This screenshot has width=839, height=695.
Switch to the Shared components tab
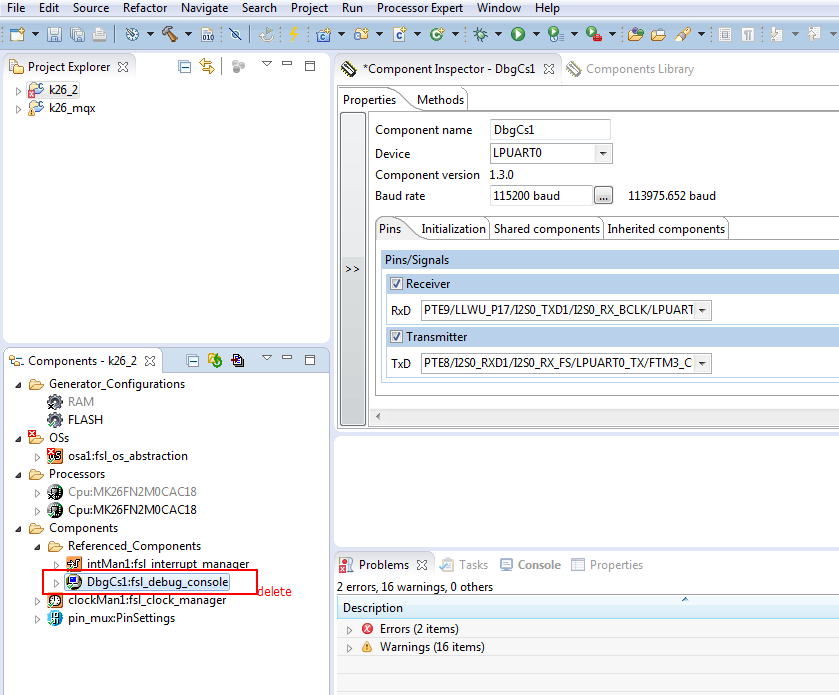[x=546, y=229]
